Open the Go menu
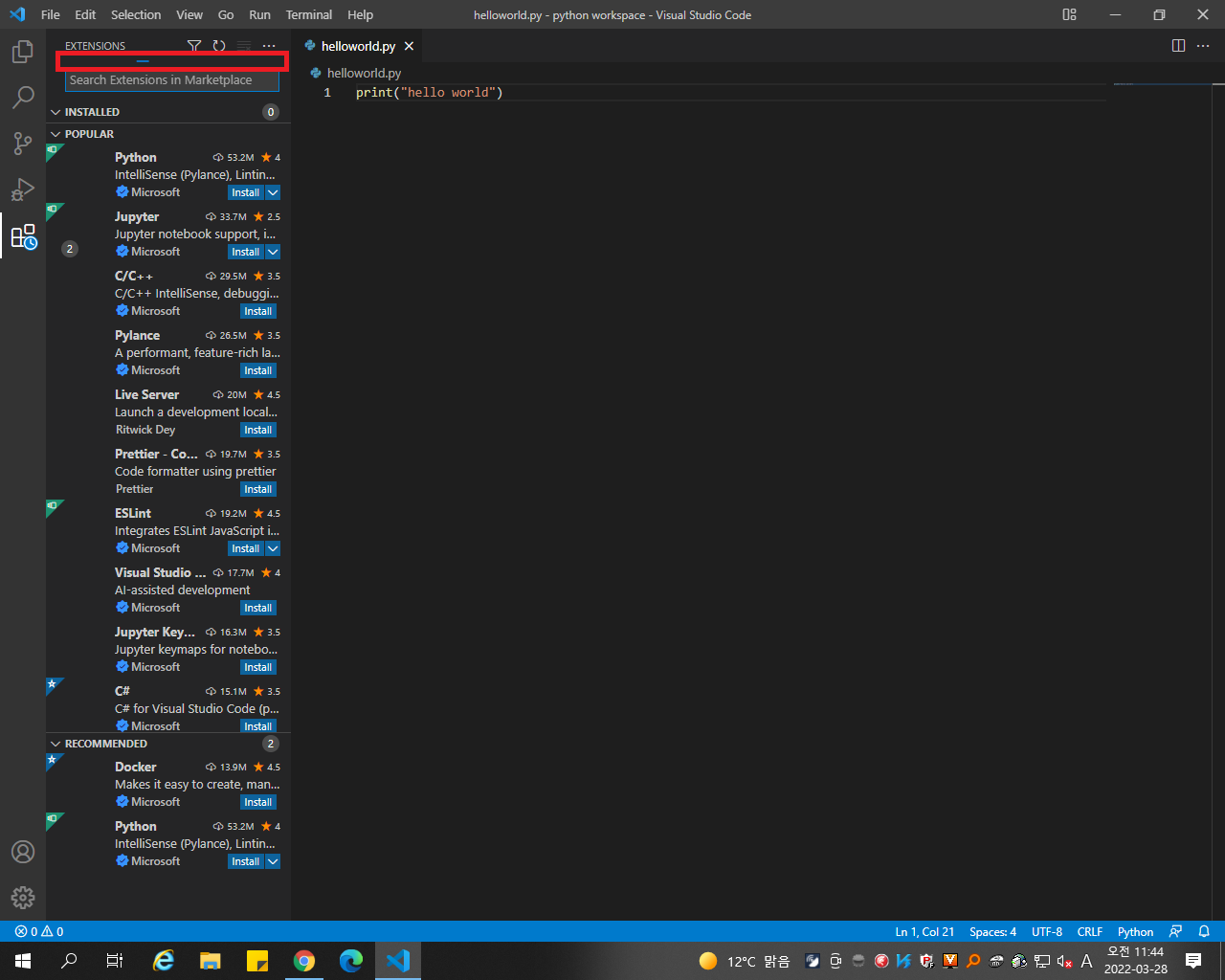Image resolution: width=1225 pixels, height=980 pixels. tap(226, 14)
